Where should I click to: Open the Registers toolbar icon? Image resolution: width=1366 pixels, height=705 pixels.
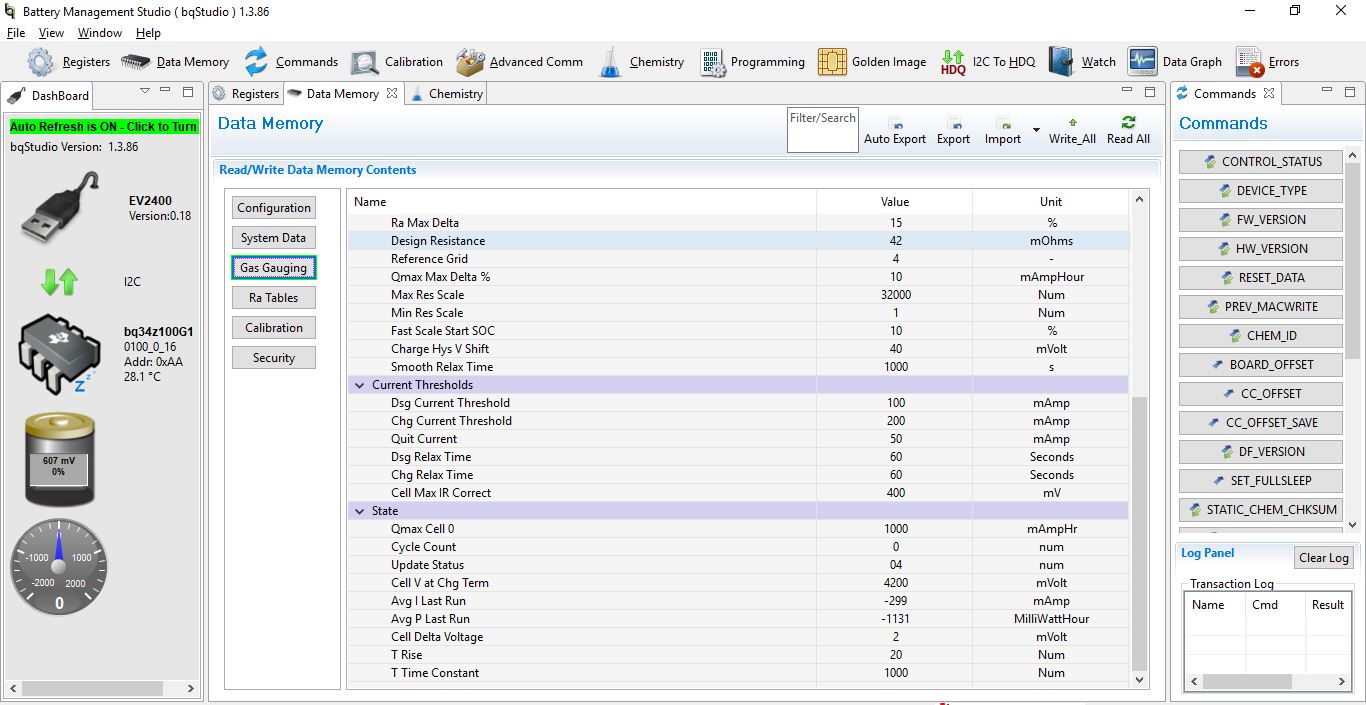(x=41, y=62)
